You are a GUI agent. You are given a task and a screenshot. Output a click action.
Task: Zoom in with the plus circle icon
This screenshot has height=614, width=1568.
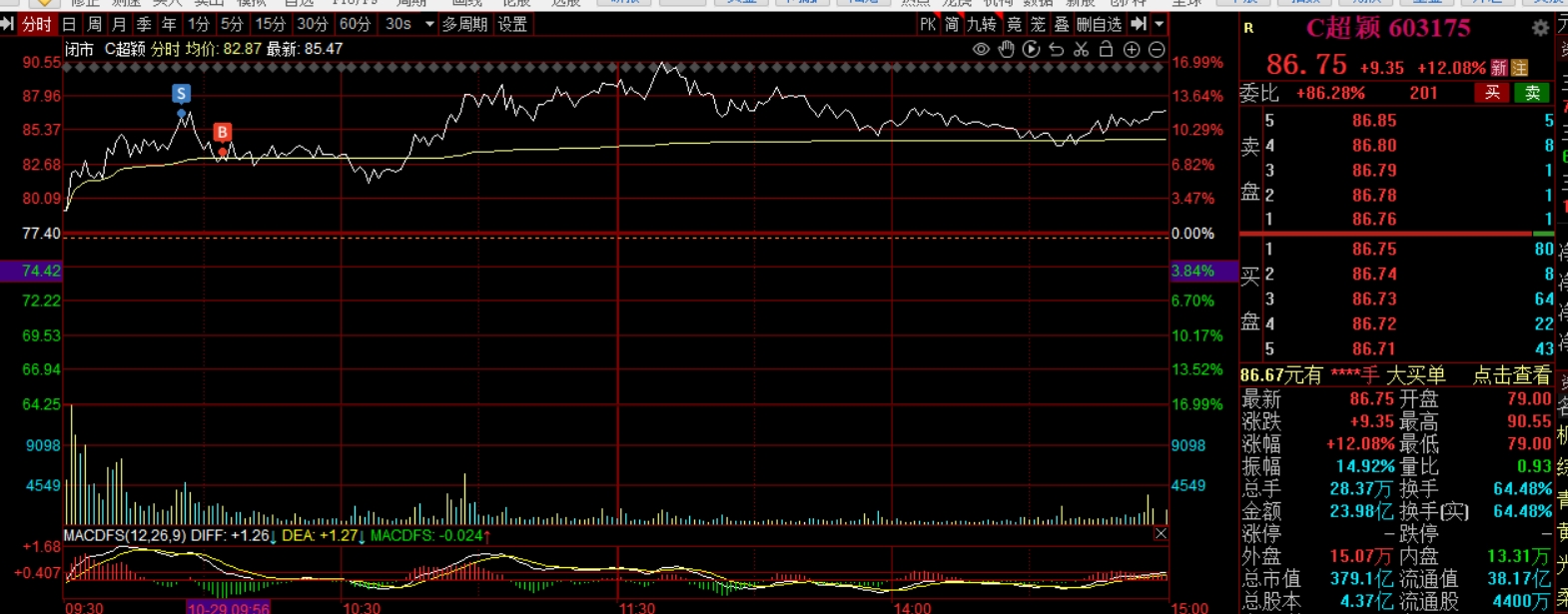coord(1132,49)
